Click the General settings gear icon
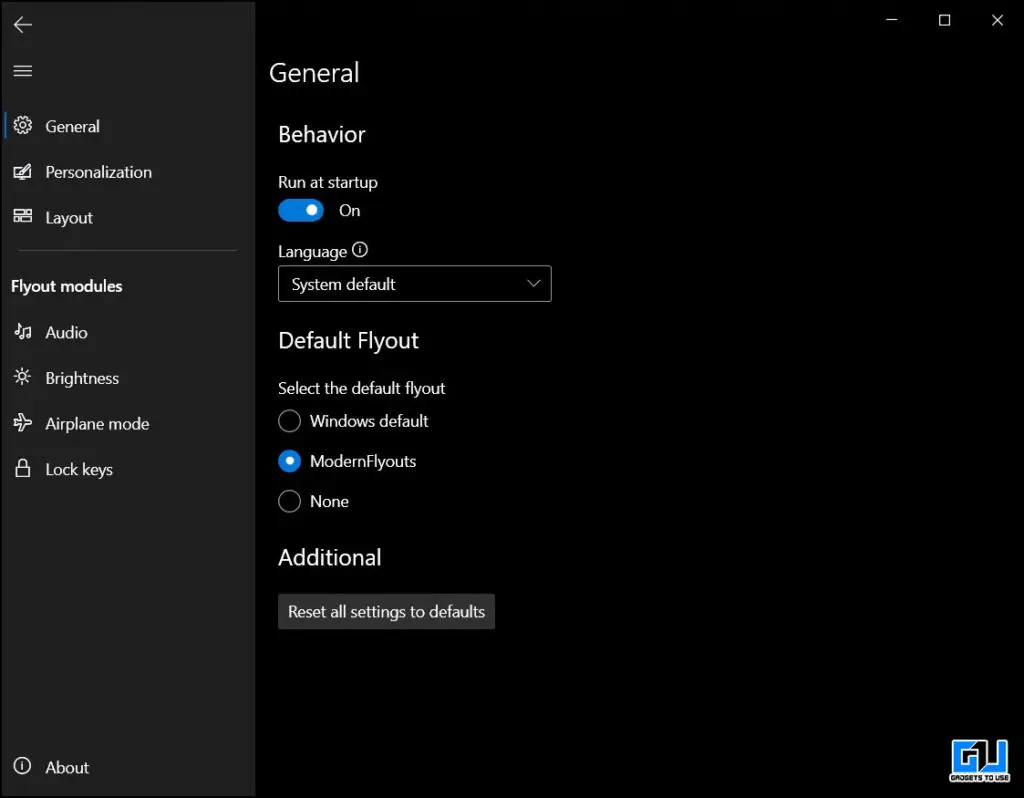Screen dimensions: 1024x798 22,126
